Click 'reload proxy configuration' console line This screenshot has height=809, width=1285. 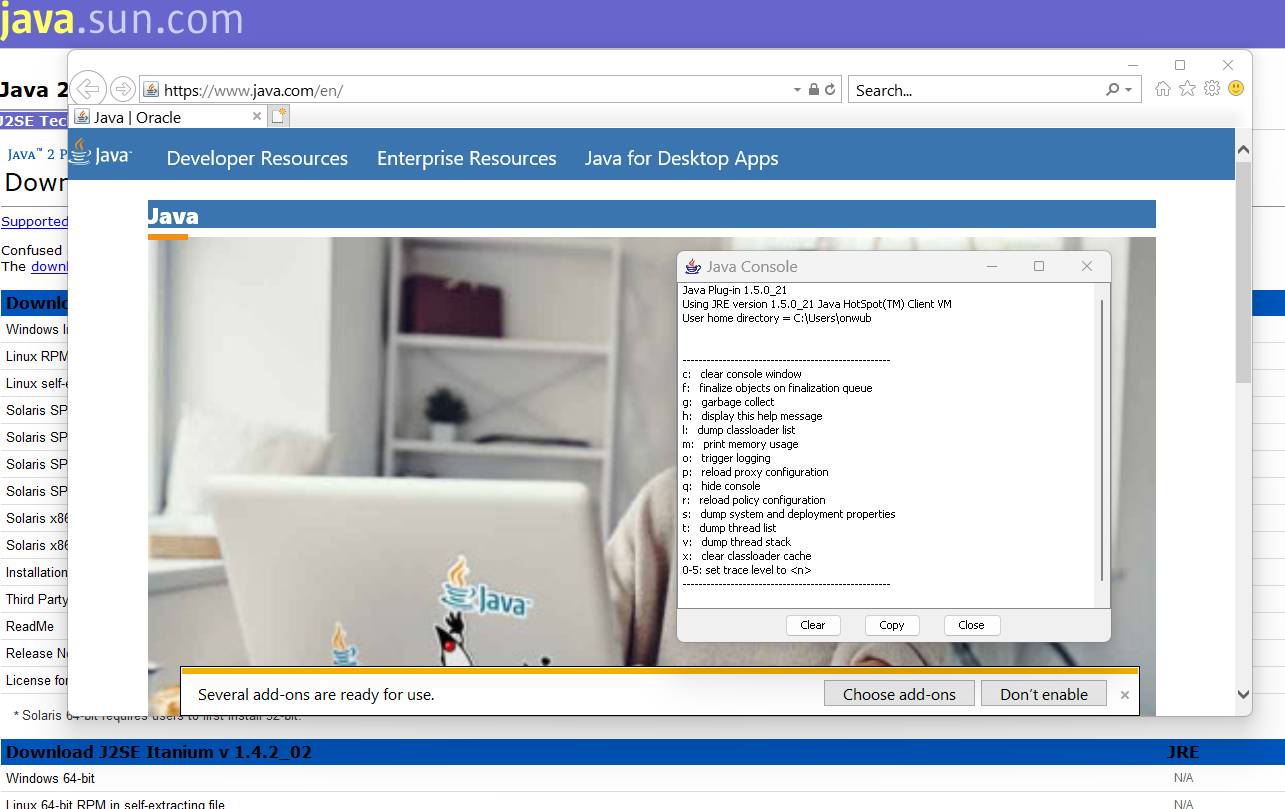click(x=755, y=472)
